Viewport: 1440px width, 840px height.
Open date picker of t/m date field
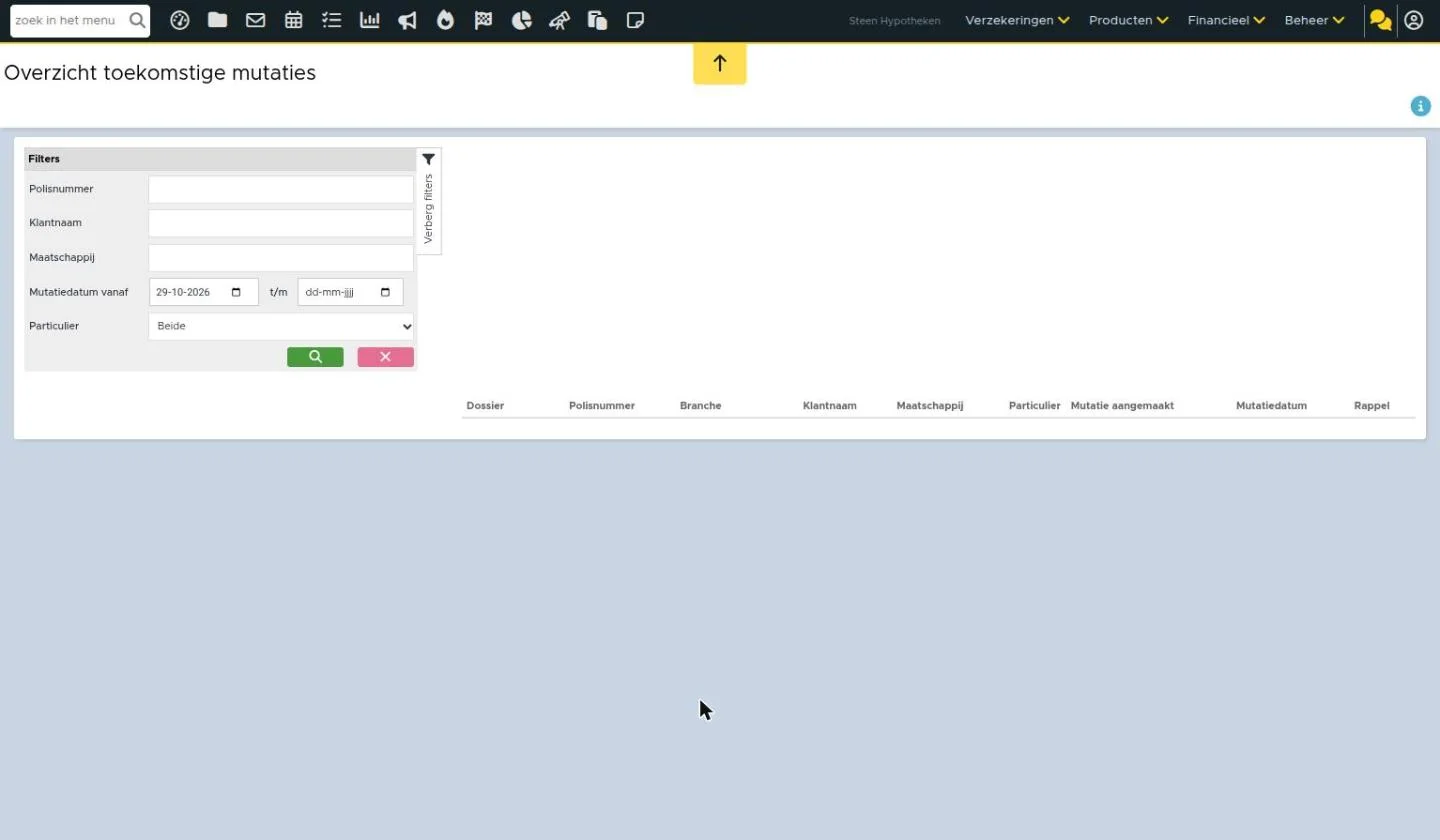(x=385, y=292)
